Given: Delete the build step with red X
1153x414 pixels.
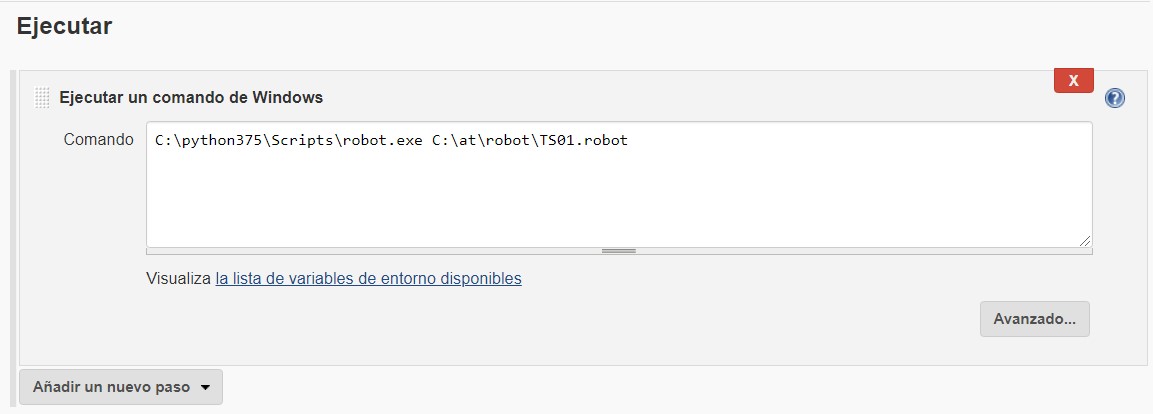Looking at the screenshot, I should (x=1074, y=80).
